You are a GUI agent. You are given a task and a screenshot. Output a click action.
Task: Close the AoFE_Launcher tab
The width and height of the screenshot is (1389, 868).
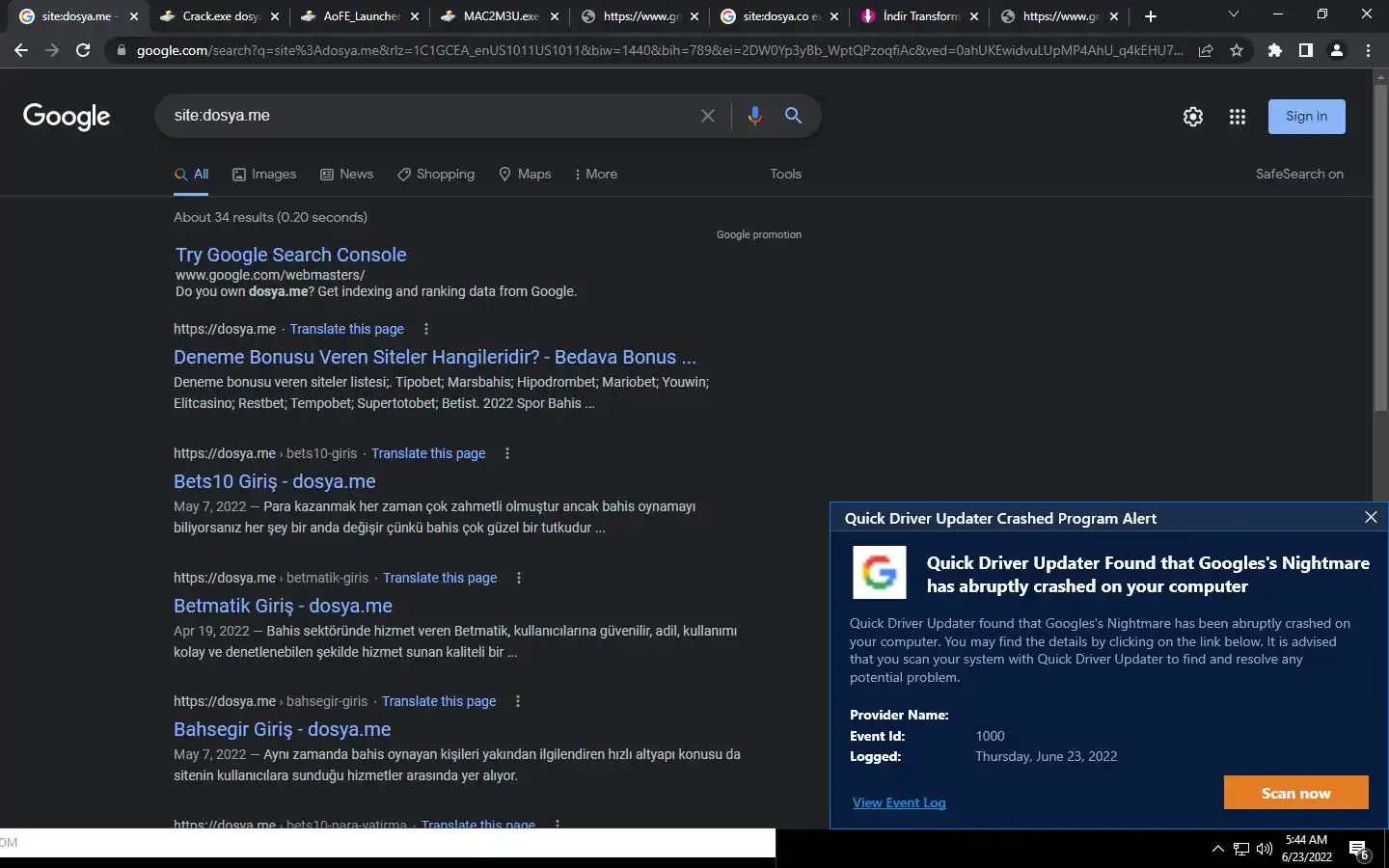[x=415, y=16]
